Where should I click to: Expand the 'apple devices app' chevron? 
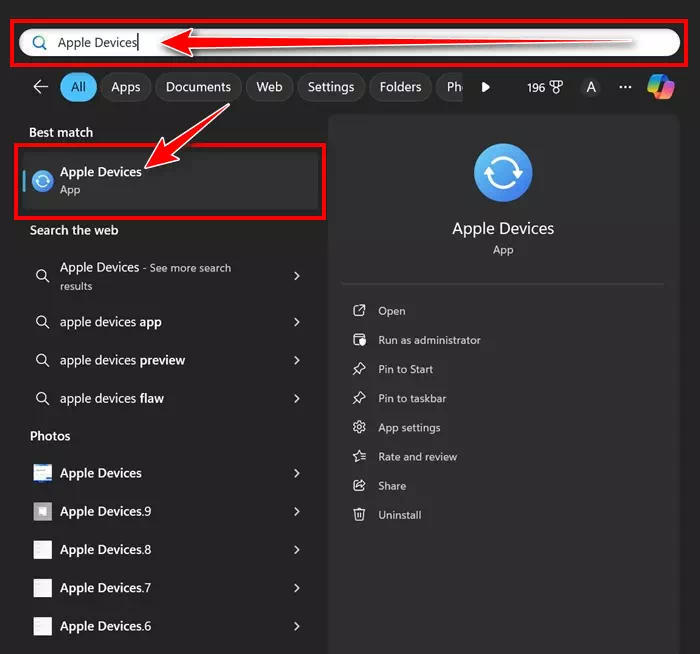click(297, 322)
